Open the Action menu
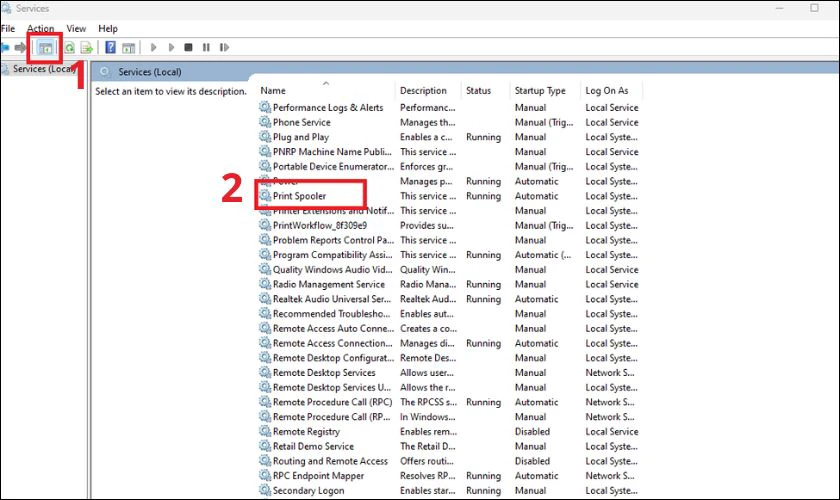This screenshot has height=500, width=840. (41, 28)
